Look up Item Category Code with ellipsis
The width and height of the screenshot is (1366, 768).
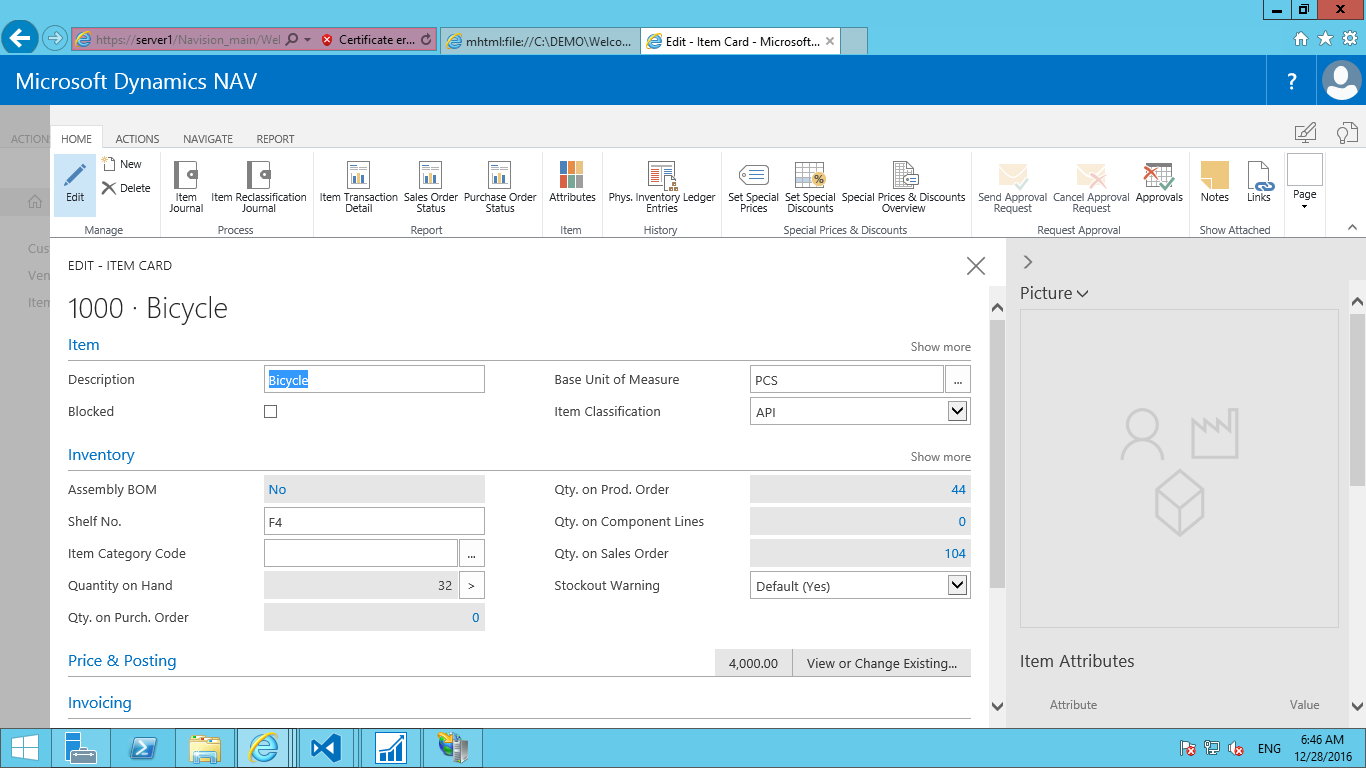pyautogui.click(x=472, y=553)
